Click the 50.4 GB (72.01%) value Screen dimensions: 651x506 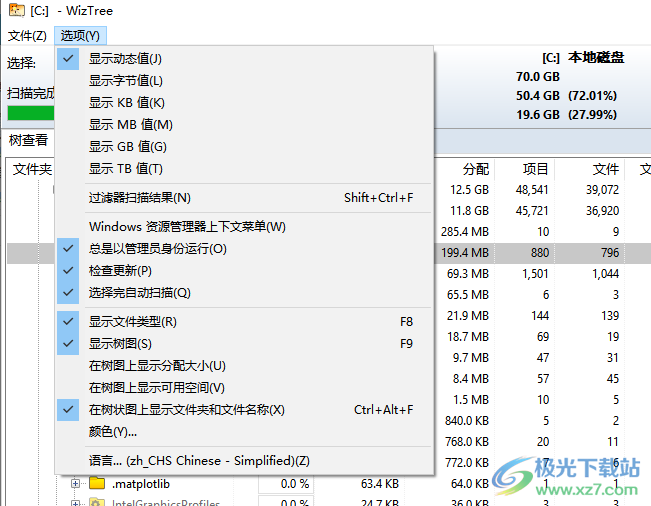tap(566, 96)
